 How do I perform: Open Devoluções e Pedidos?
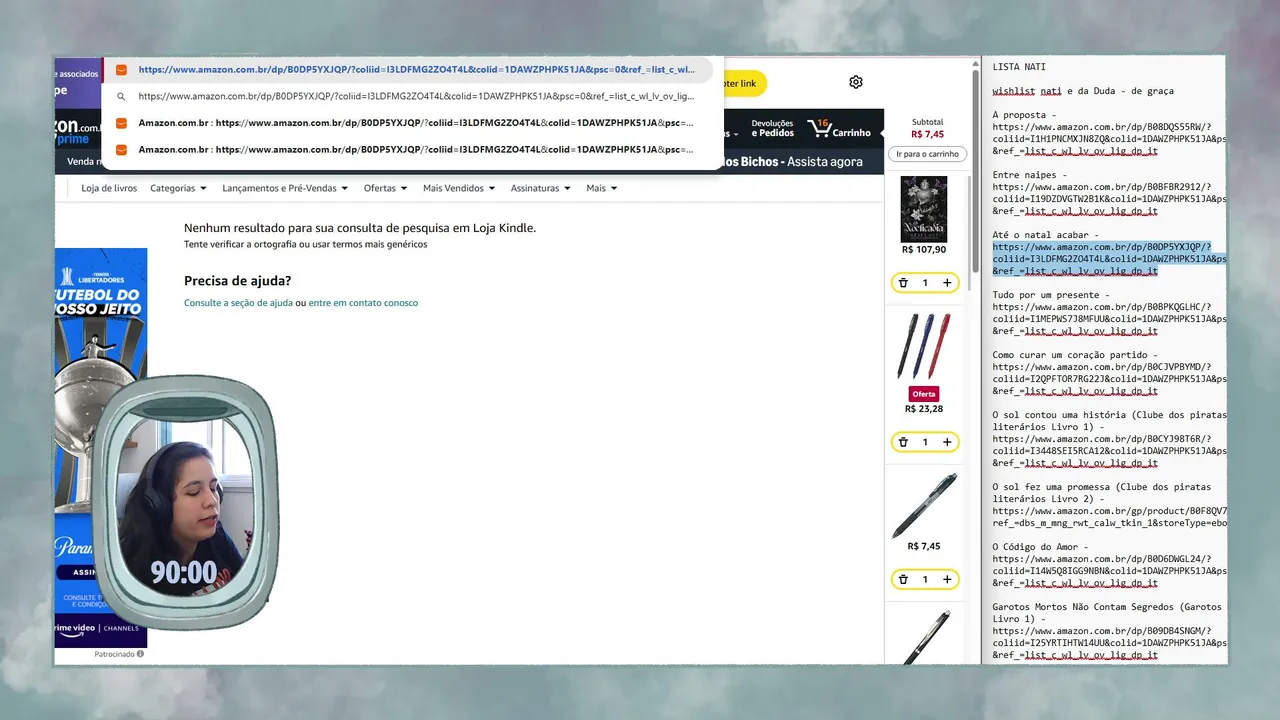coord(772,128)
